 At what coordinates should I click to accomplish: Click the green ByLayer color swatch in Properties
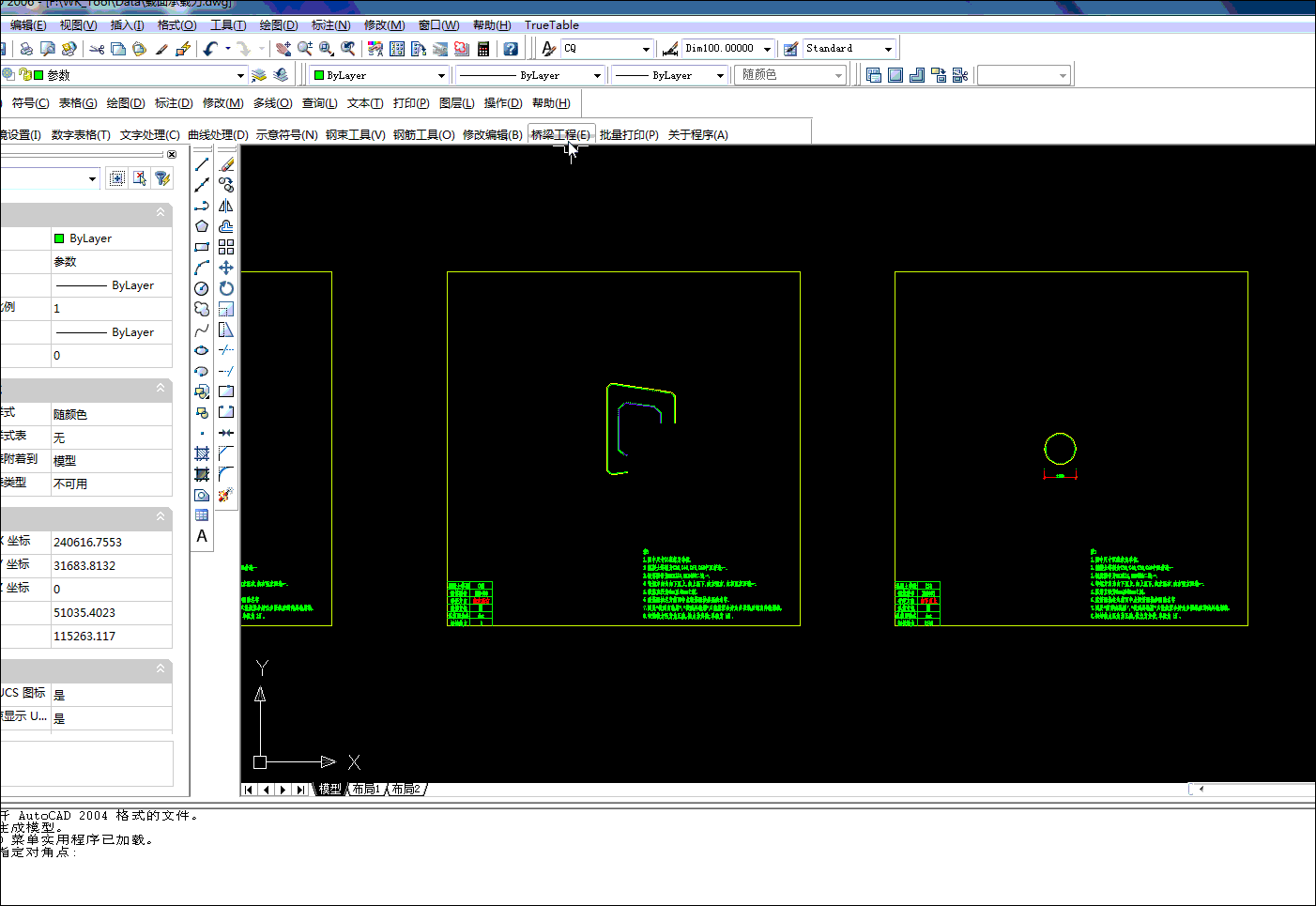(59, 238)
